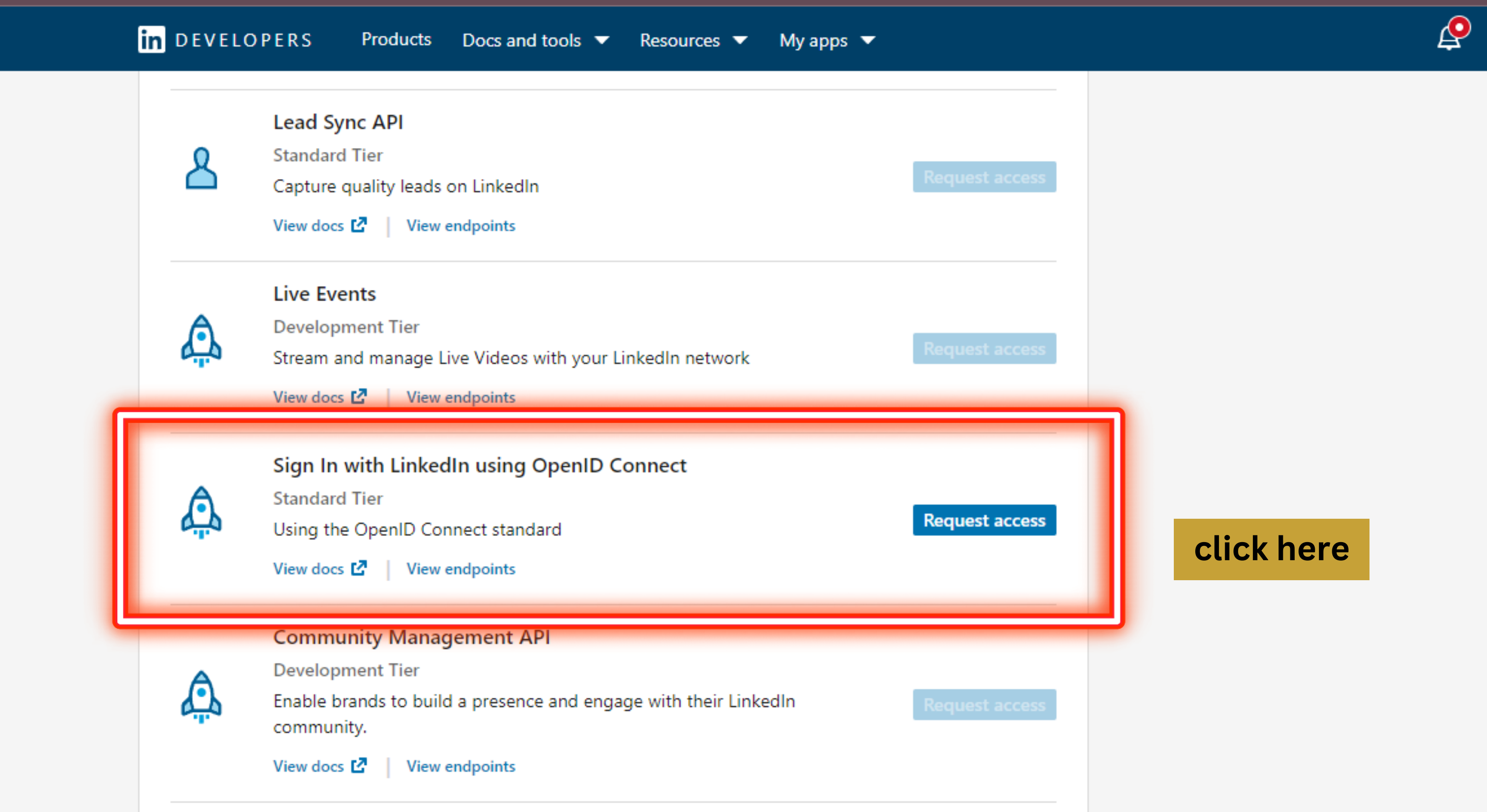Open View docs for Community Management API

[320, 766]
